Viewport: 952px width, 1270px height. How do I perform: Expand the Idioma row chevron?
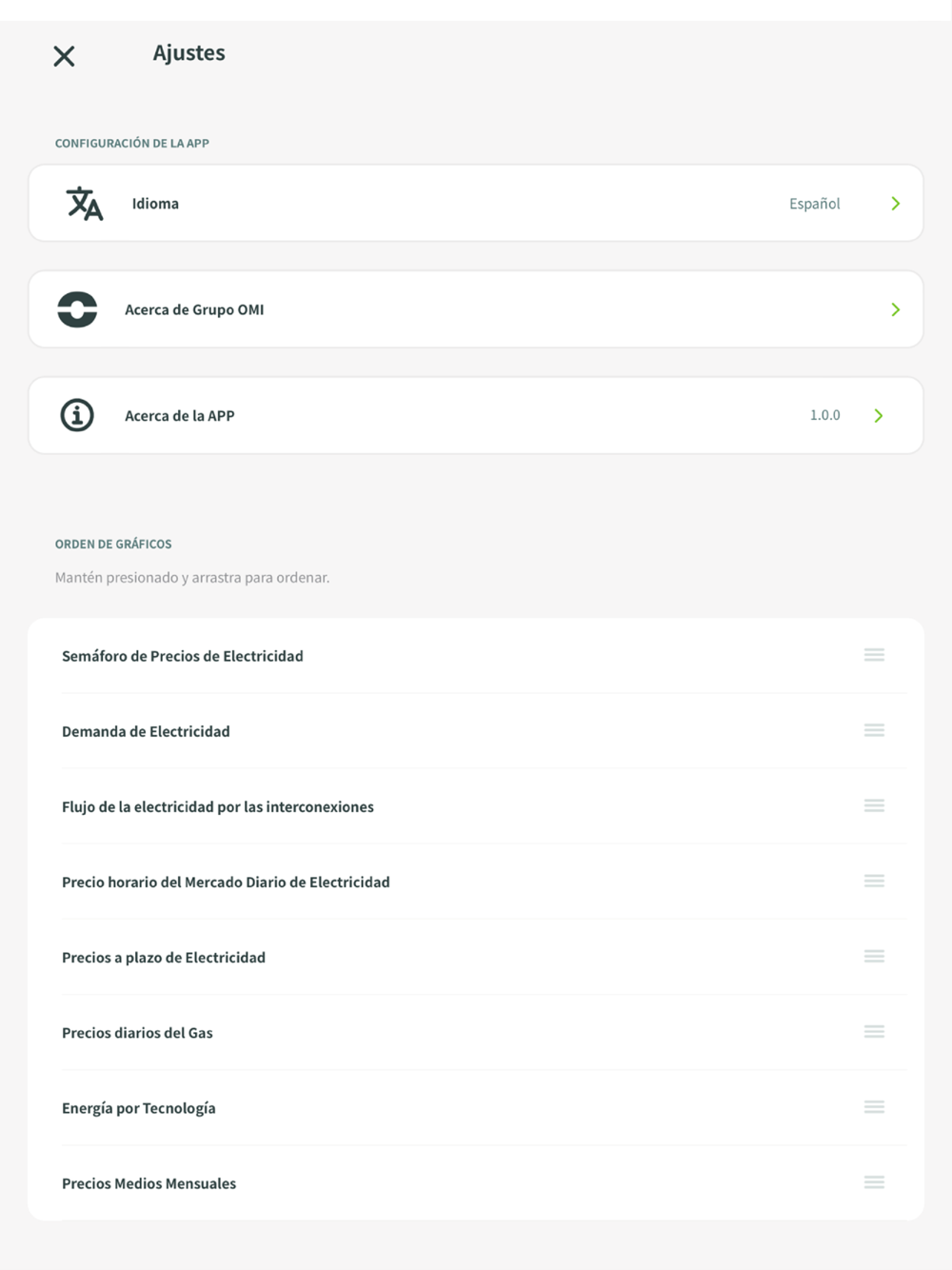click(x=895, y=204)
